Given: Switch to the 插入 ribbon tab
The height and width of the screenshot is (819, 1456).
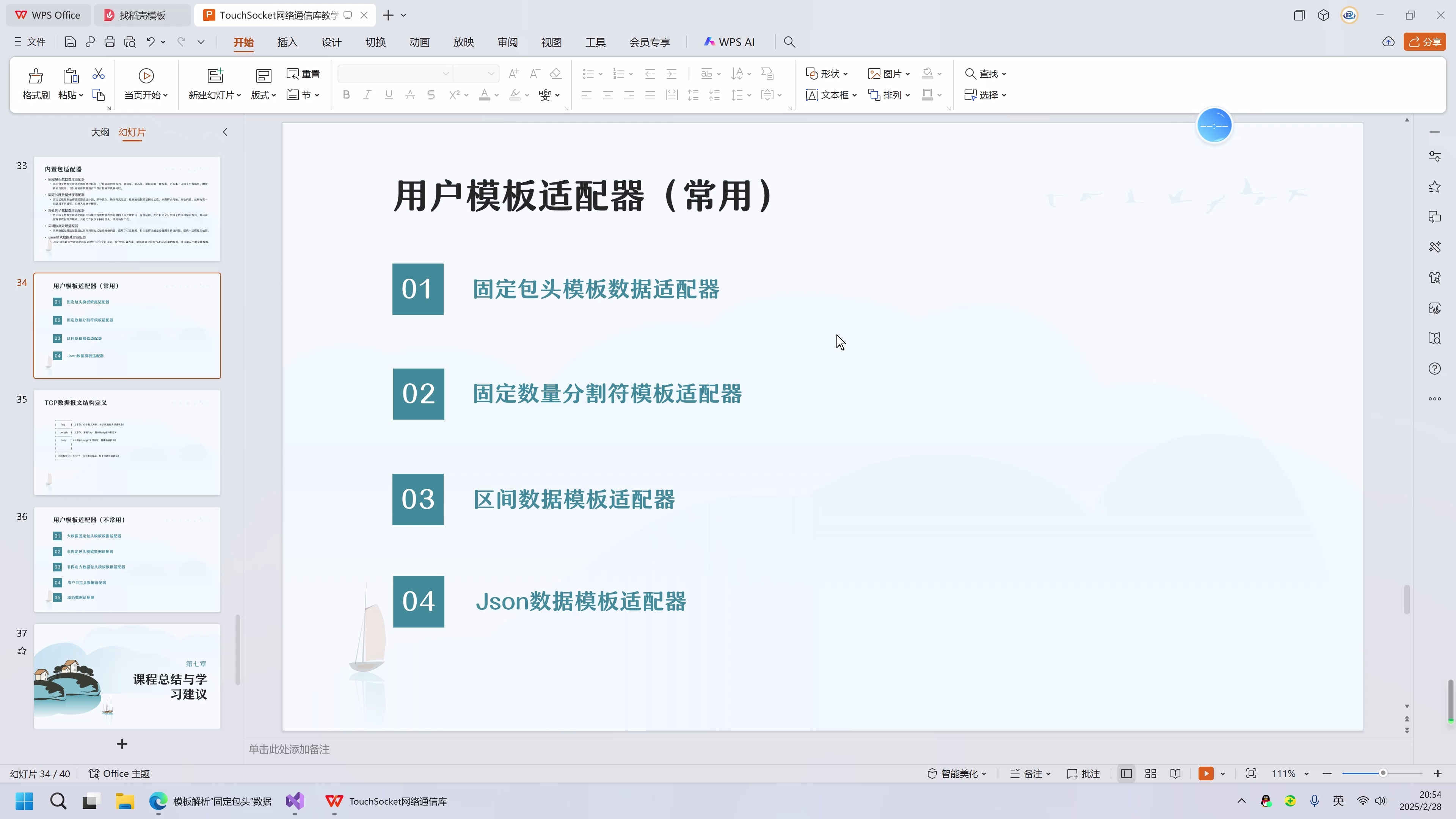Looking at the screenshot, I should click(x=287, y=41).
